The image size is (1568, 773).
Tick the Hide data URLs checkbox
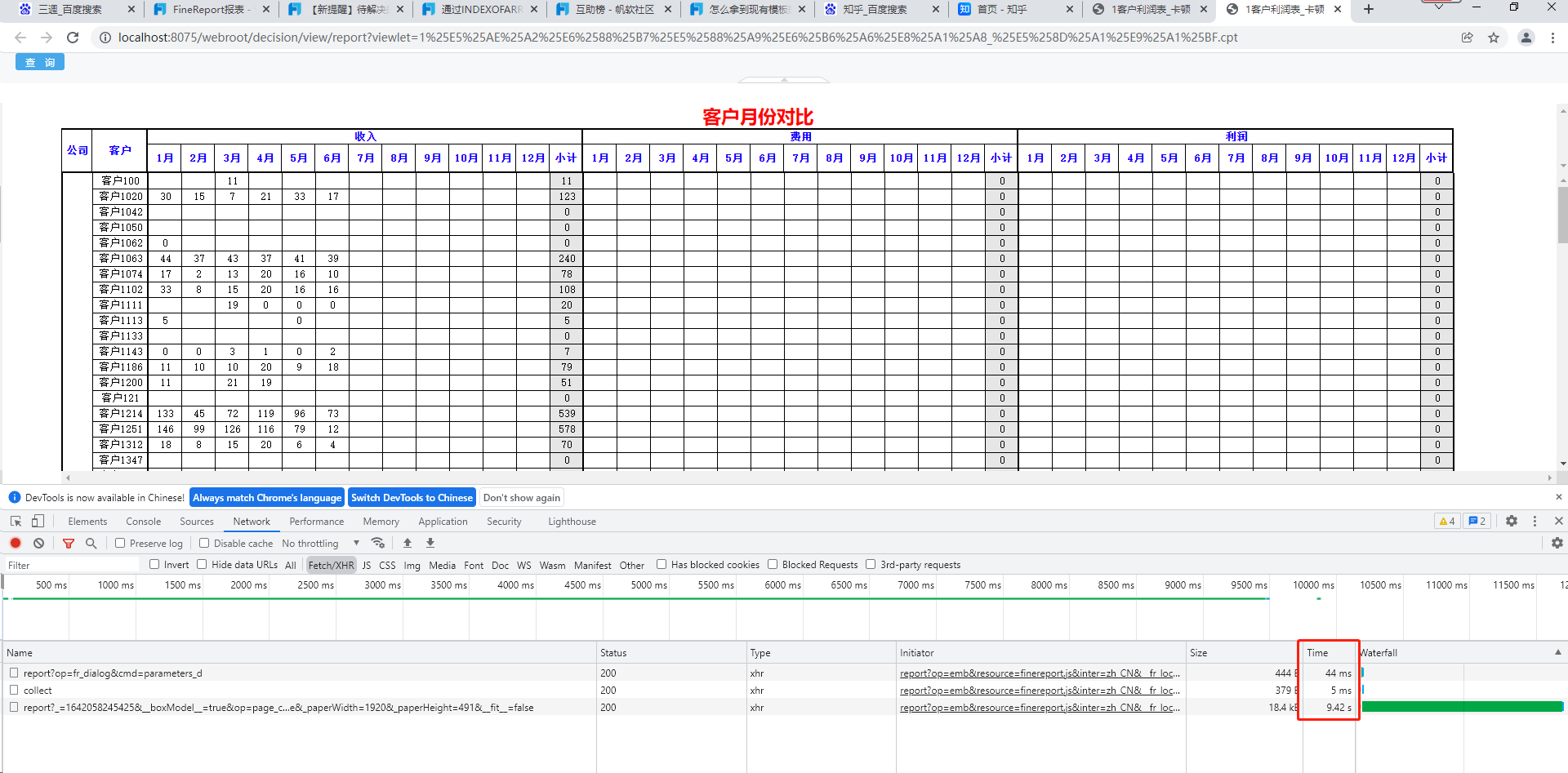pos(202,564)
